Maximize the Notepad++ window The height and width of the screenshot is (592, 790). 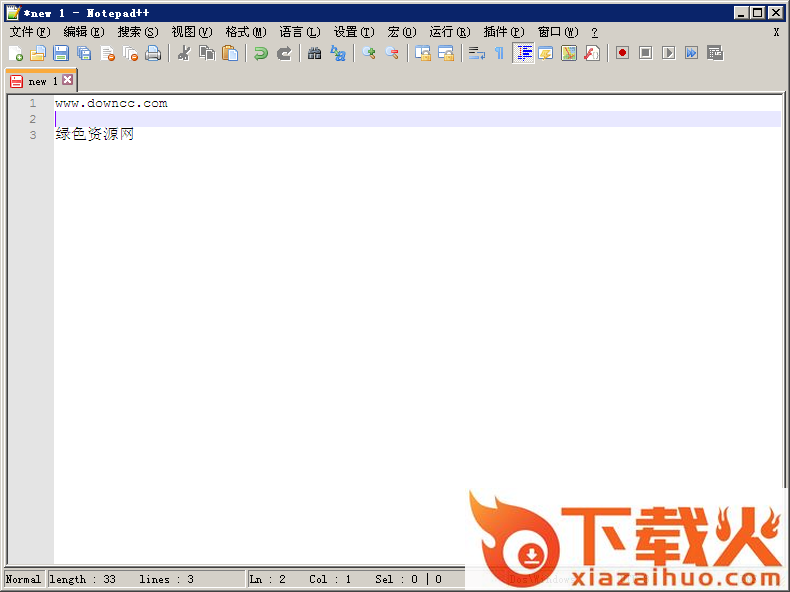pyautogui.click(x=757, y=13)
